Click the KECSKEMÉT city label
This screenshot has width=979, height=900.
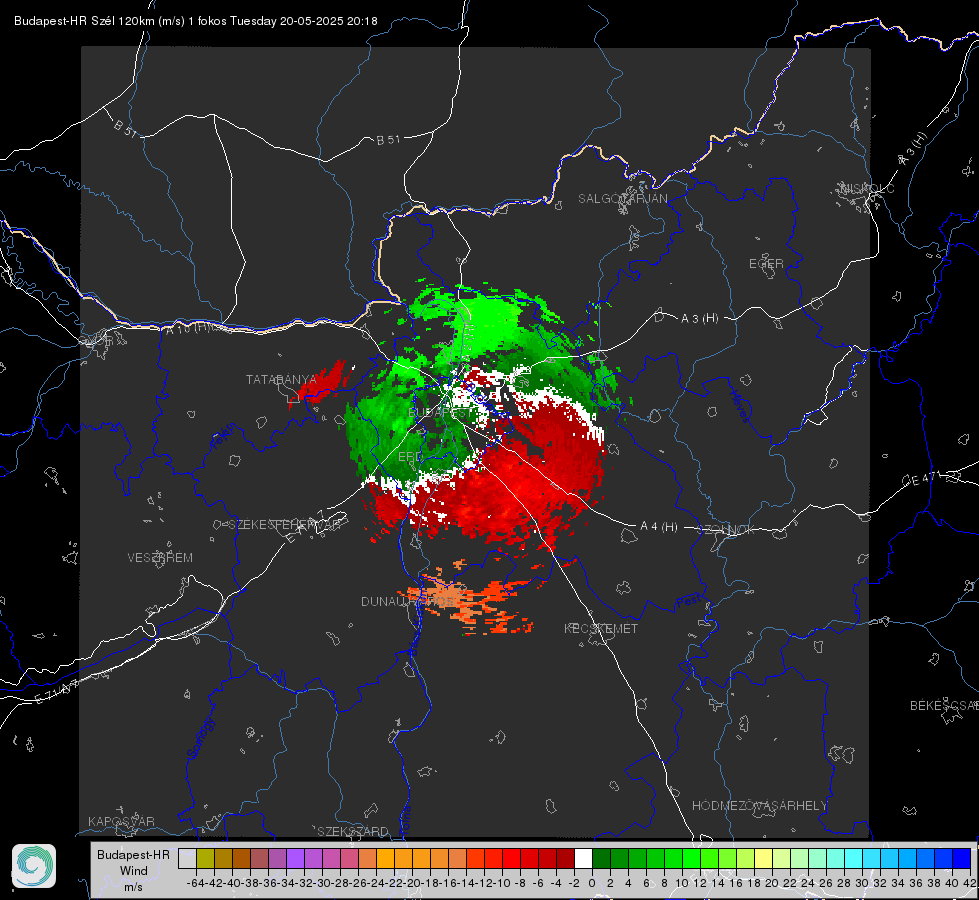click(x=601, y=628)
